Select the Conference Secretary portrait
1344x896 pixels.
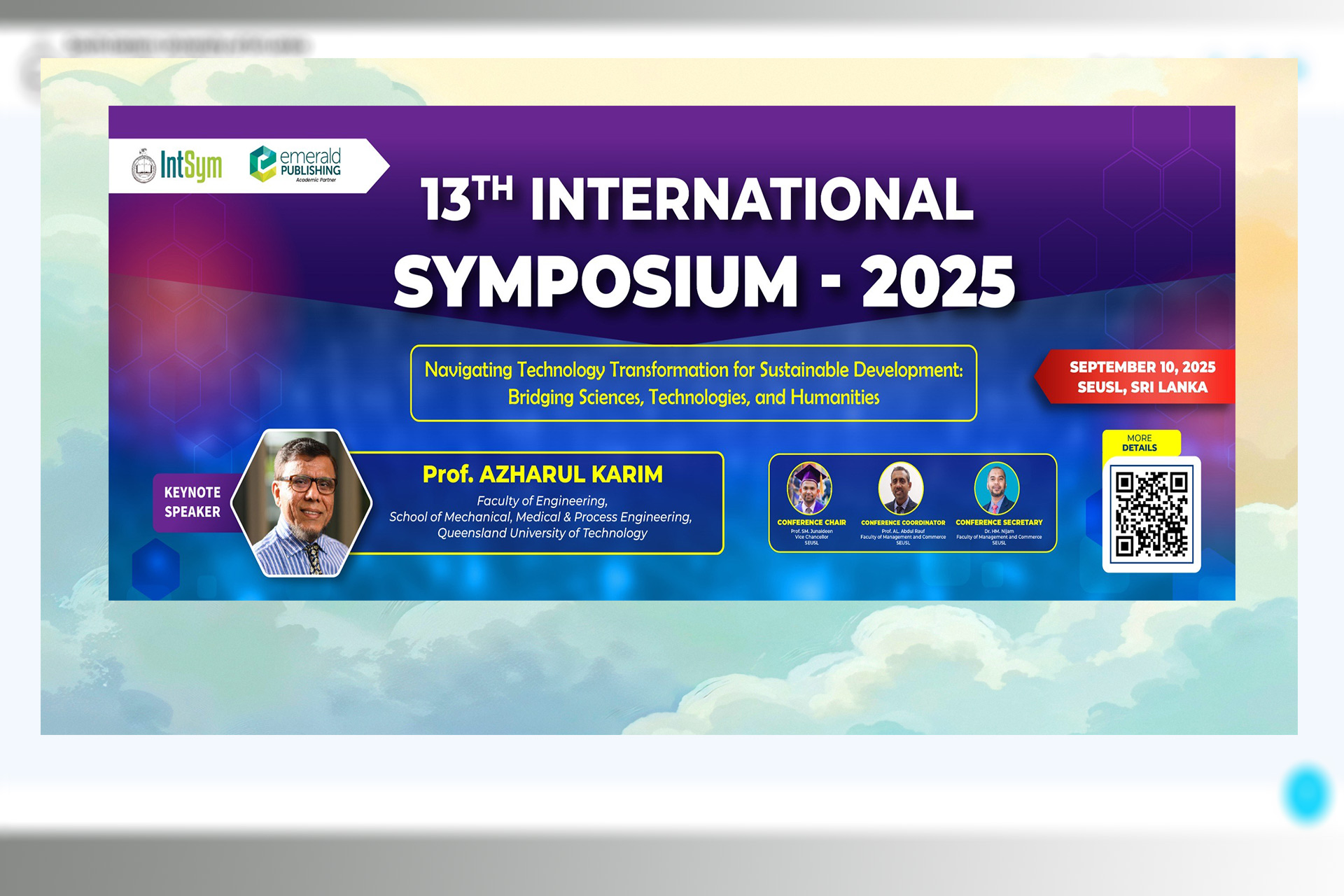[x=997, y=489]
